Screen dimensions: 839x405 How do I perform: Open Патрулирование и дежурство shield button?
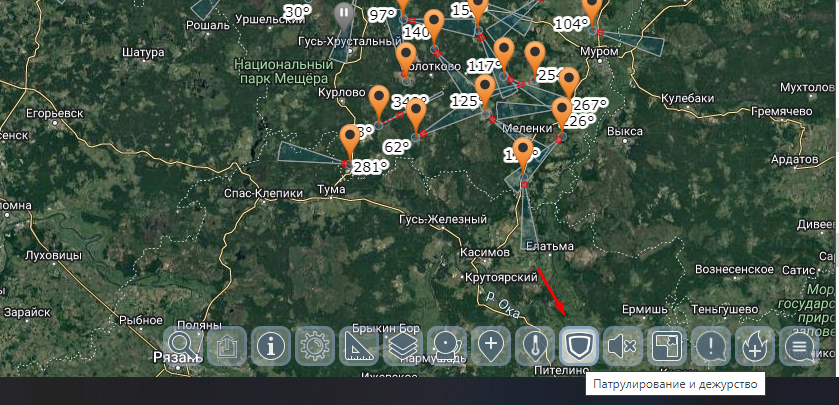[579, 347]
